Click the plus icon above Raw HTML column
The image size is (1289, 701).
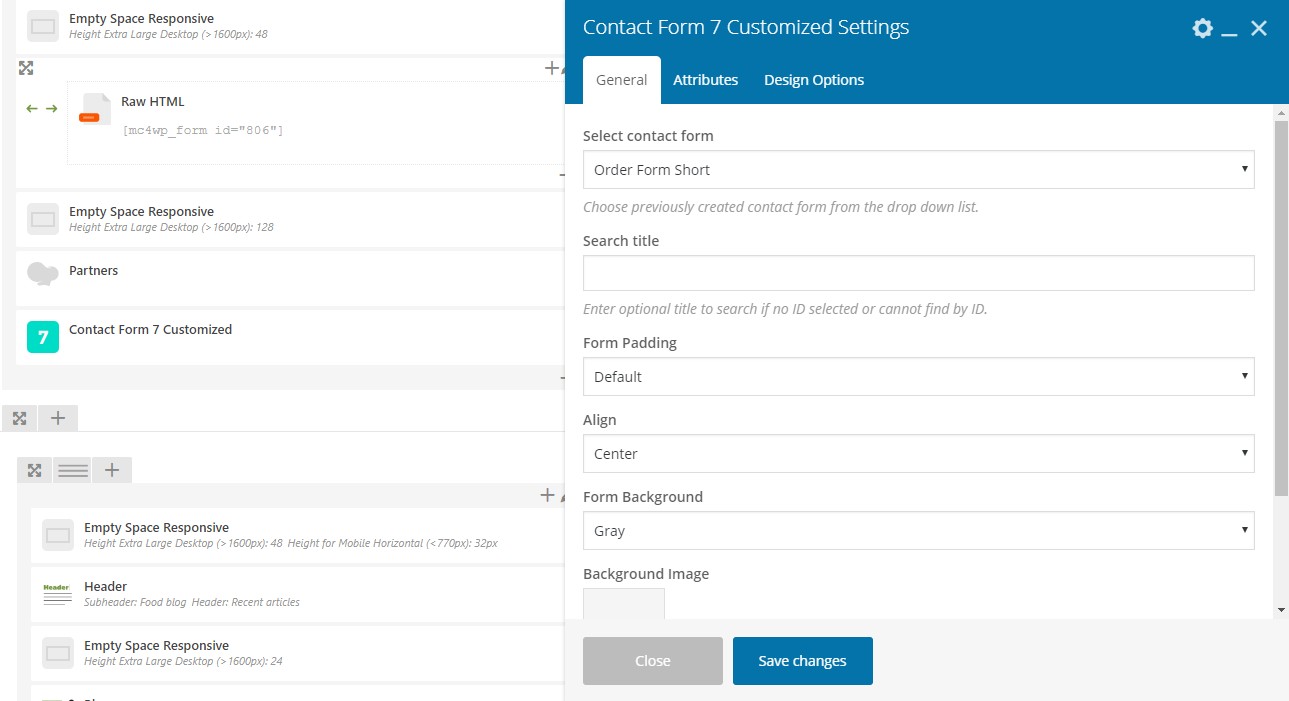tap(551, 68)
